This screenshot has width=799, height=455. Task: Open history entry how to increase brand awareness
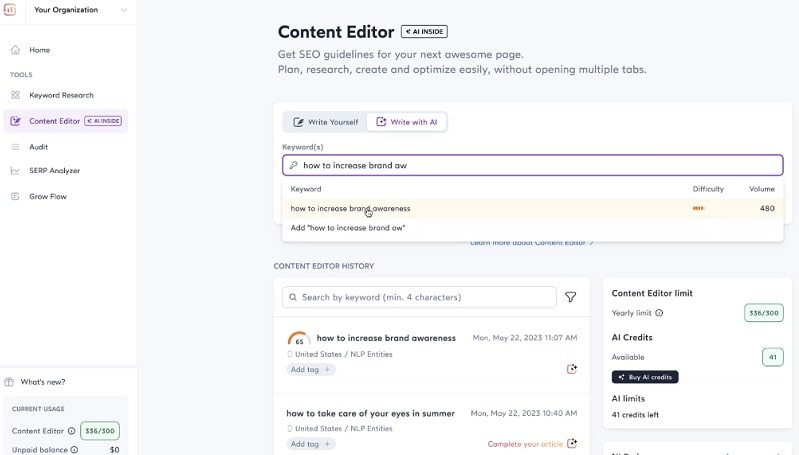(386, 338)
